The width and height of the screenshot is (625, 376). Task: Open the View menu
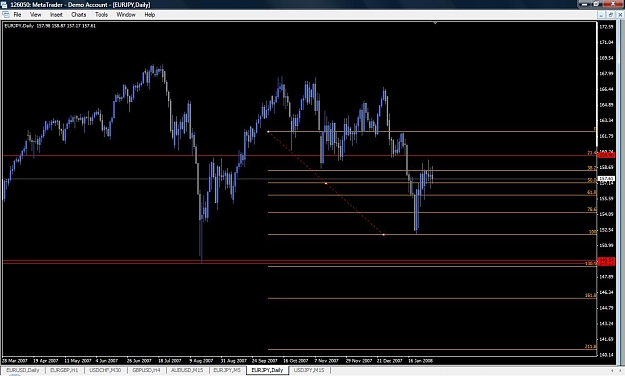(35, 15)
